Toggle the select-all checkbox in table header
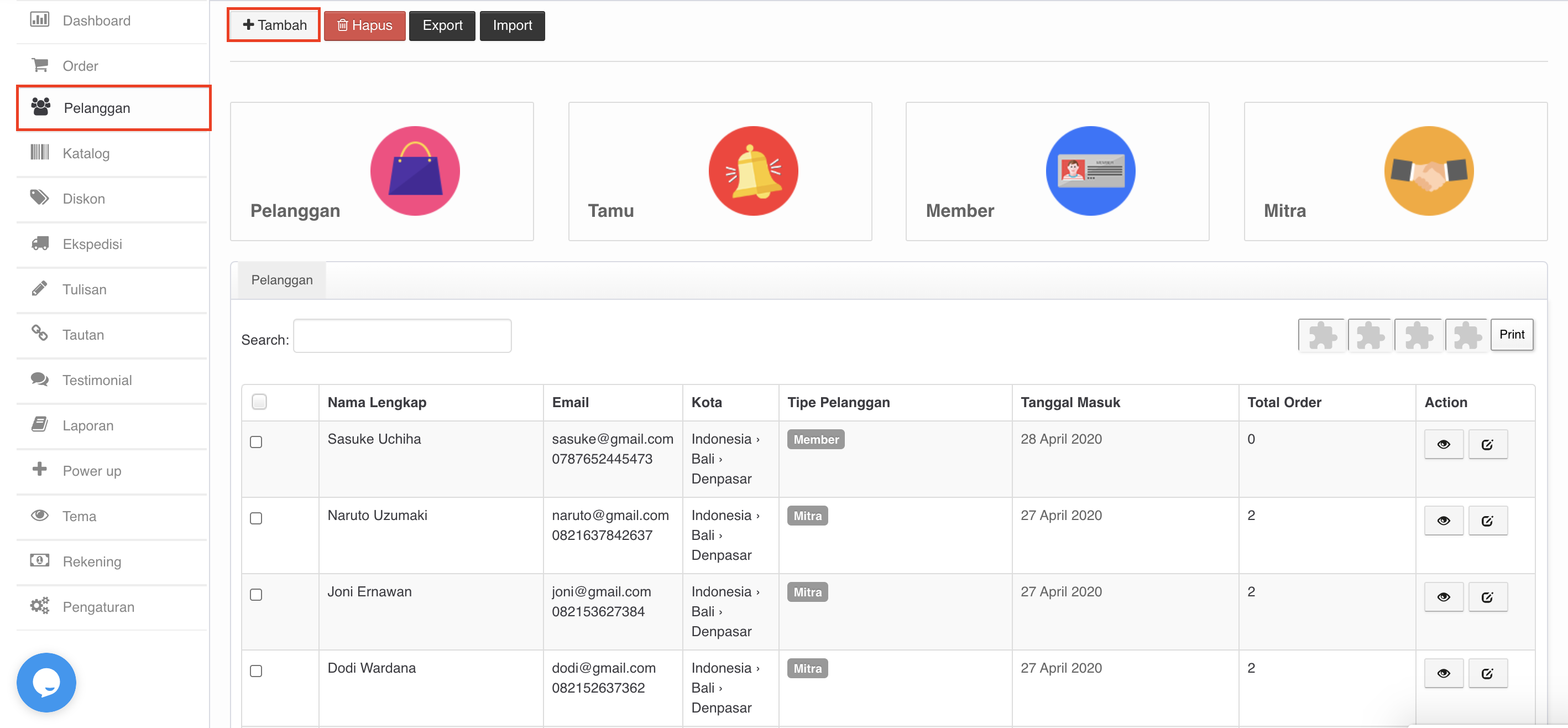This screenshot has width=1568, height=728. click(x=259, y=402)
